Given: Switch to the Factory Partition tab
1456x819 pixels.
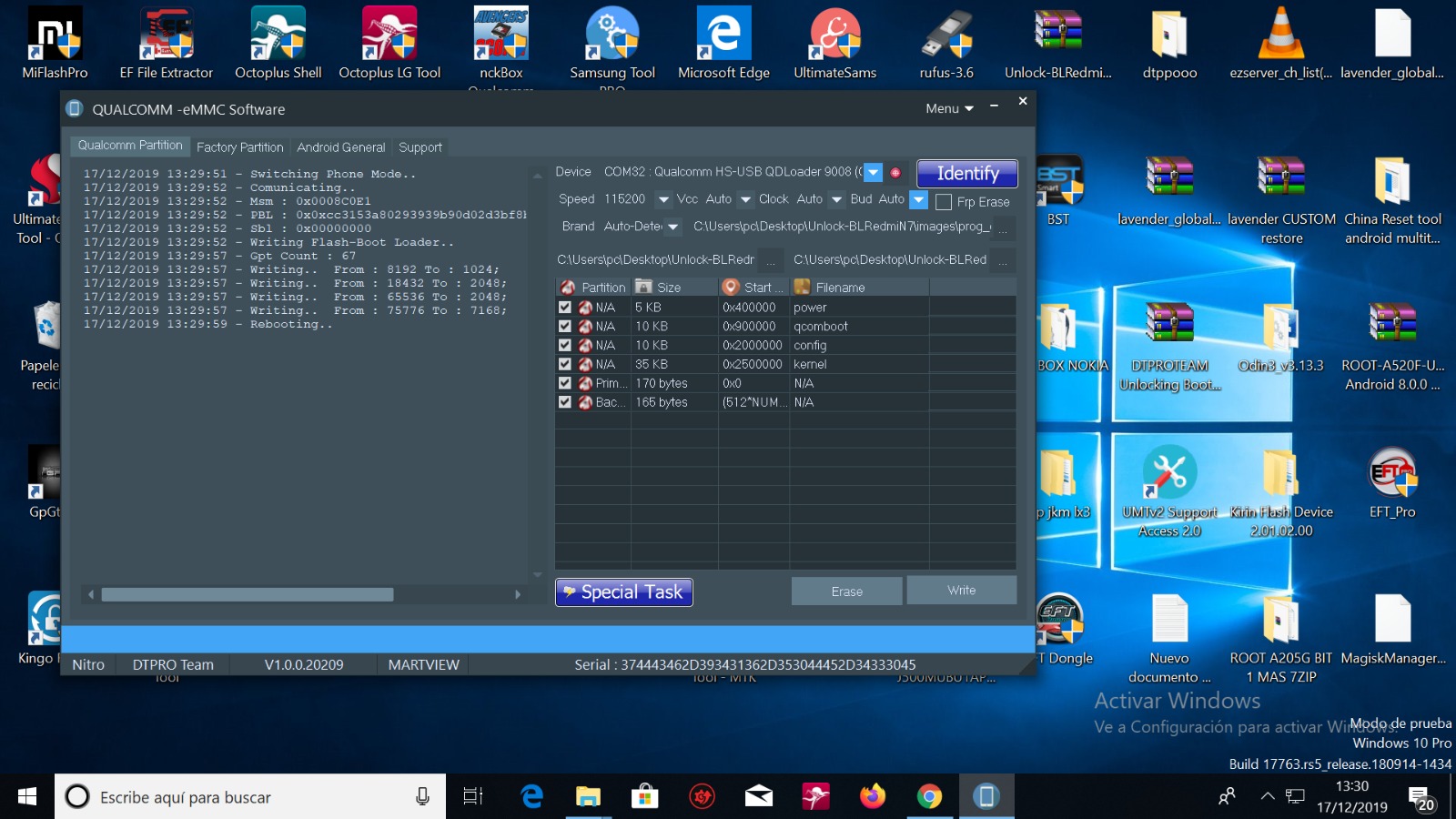Looking at the screenshot, I should (x=239, y=147).
